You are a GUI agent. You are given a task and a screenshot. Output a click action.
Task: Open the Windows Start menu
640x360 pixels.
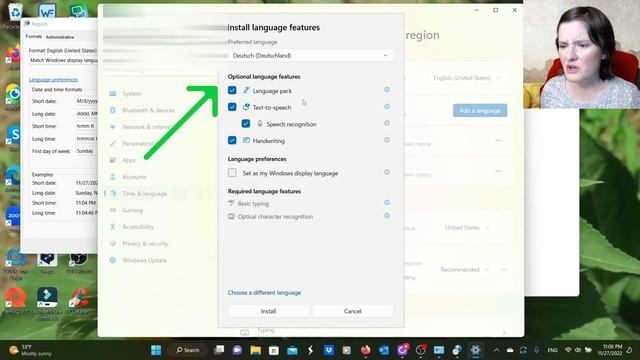156,350
